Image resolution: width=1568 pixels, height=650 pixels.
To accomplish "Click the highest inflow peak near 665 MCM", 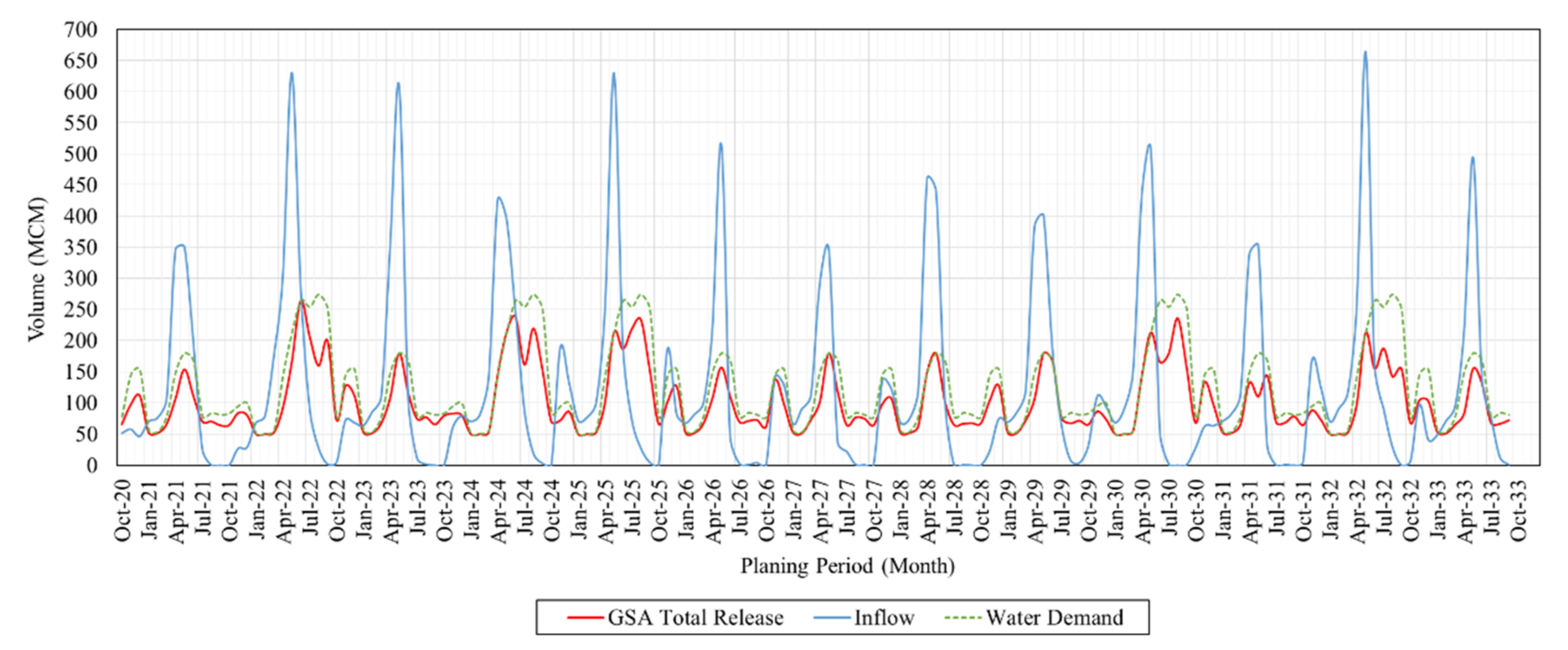I will tap(1365, 52).
